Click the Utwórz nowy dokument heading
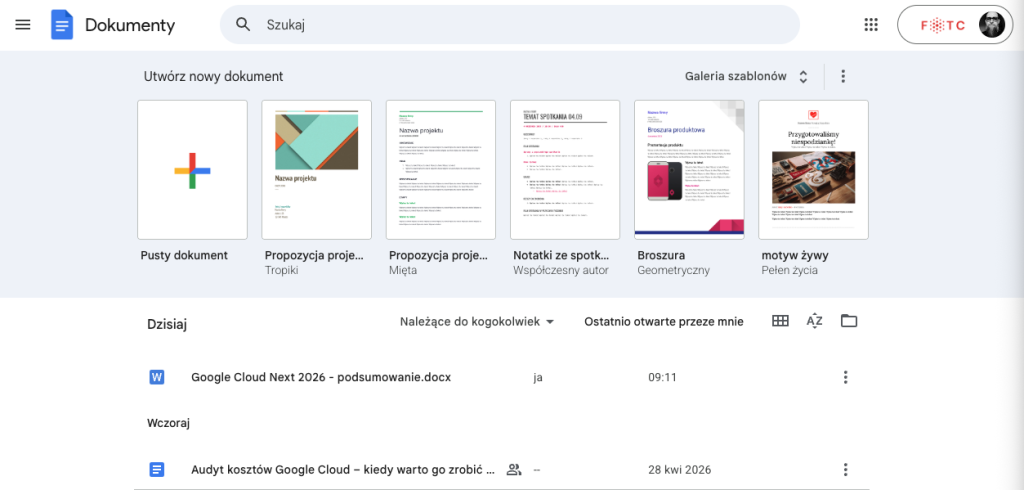1024x490 pixels. (x=214, y=76)
